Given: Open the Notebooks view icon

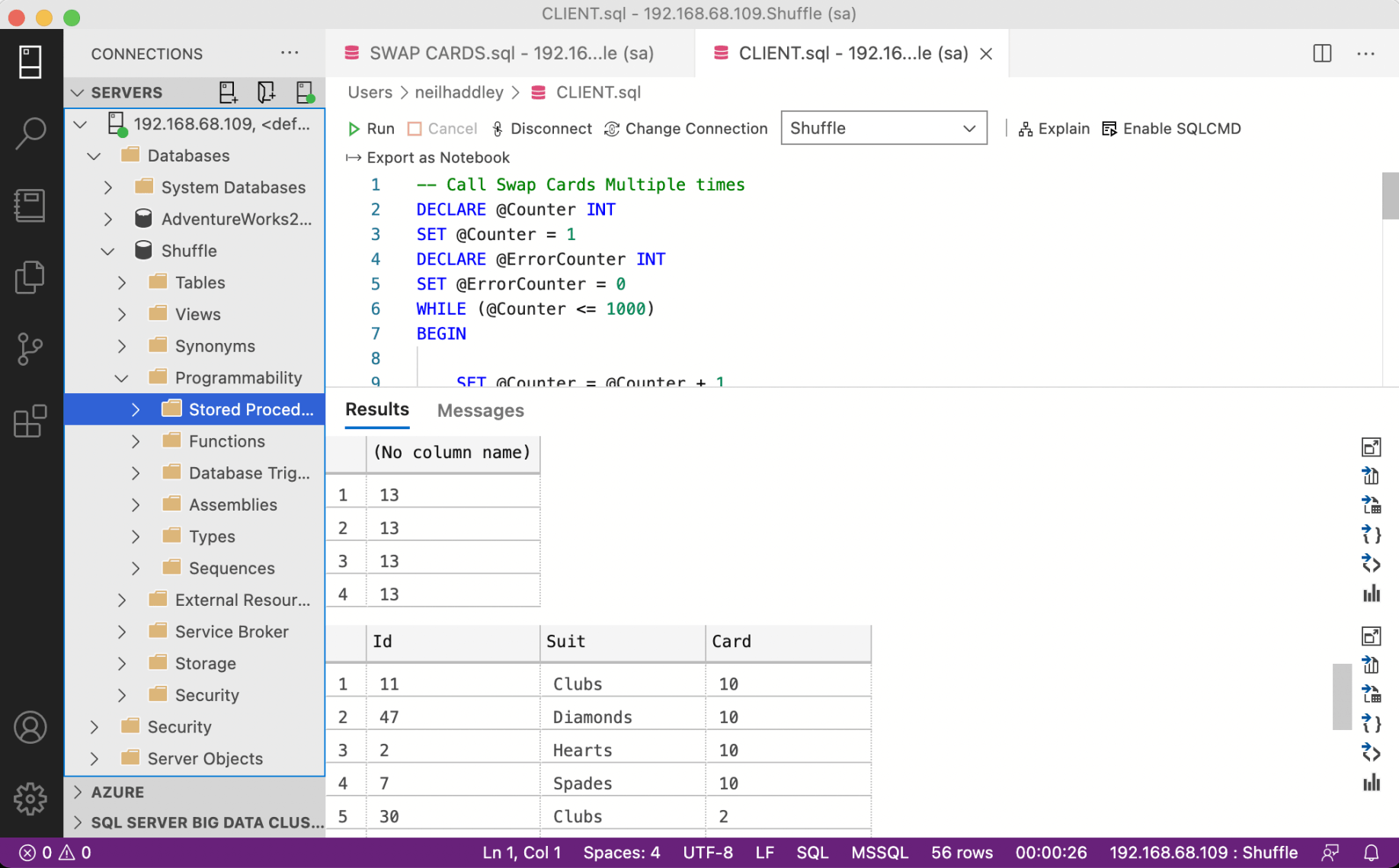Looking at the screenshot, I should [x=30, y=206].
